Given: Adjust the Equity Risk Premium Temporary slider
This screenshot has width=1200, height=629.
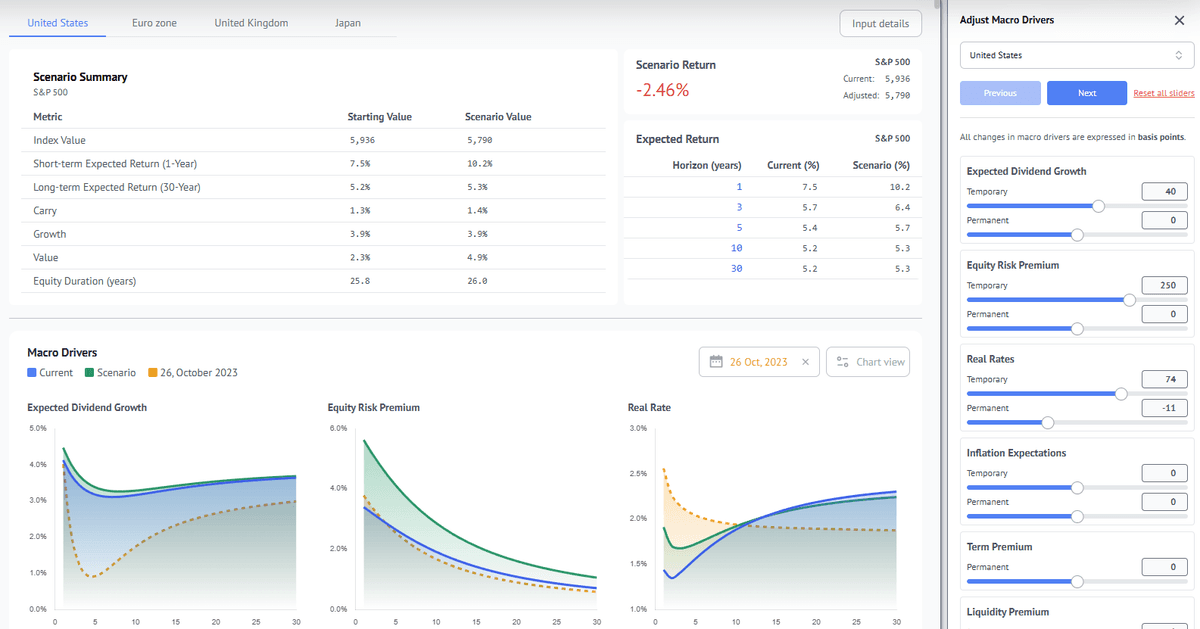Looking at the screenshot, I should pyautogui.click(x=1131, y=299).
